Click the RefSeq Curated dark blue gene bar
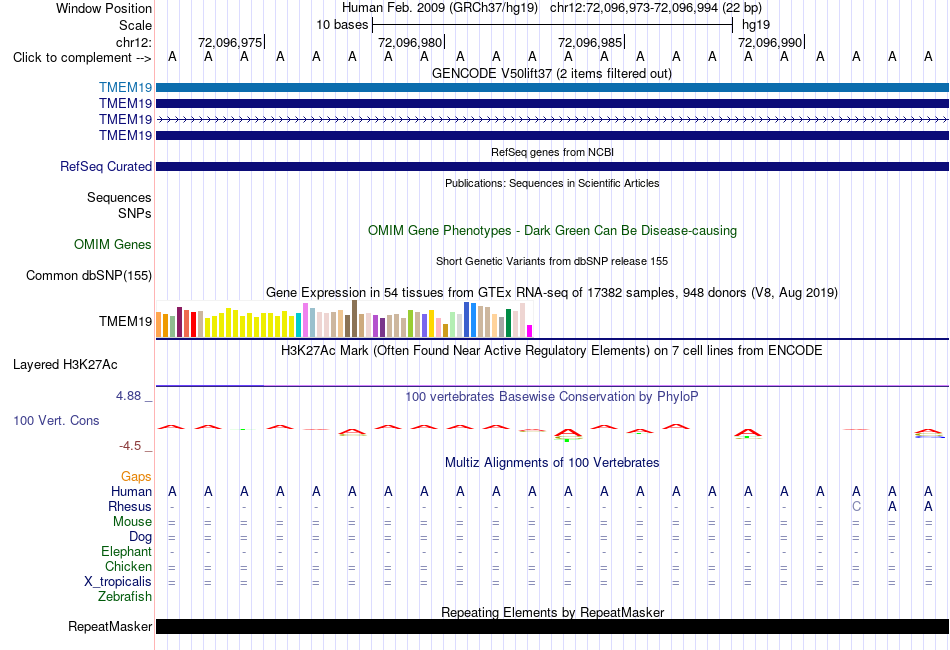The image size is (950, 650). click(552, 167)
